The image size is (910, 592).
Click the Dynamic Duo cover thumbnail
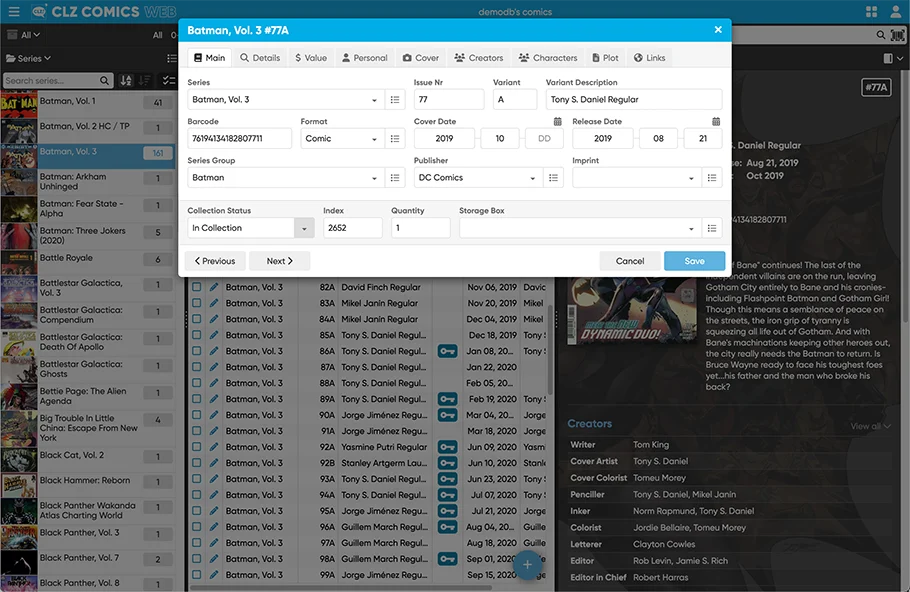631,312
